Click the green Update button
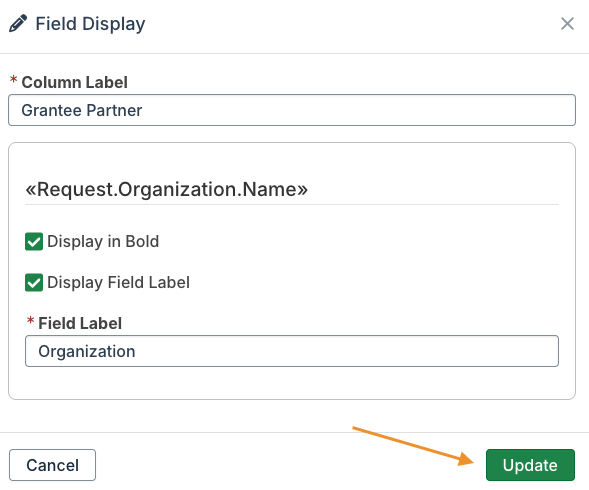 point(530,465)
